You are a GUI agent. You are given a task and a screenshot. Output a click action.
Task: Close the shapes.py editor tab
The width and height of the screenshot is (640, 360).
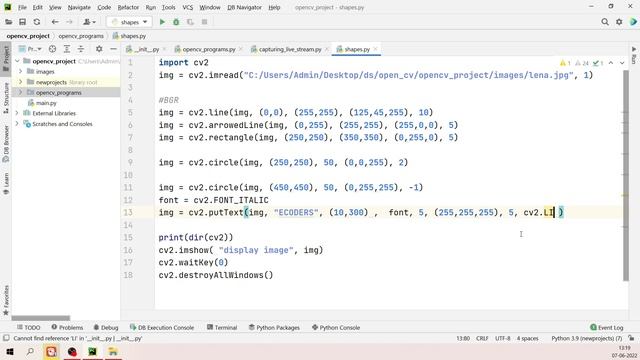375,49
